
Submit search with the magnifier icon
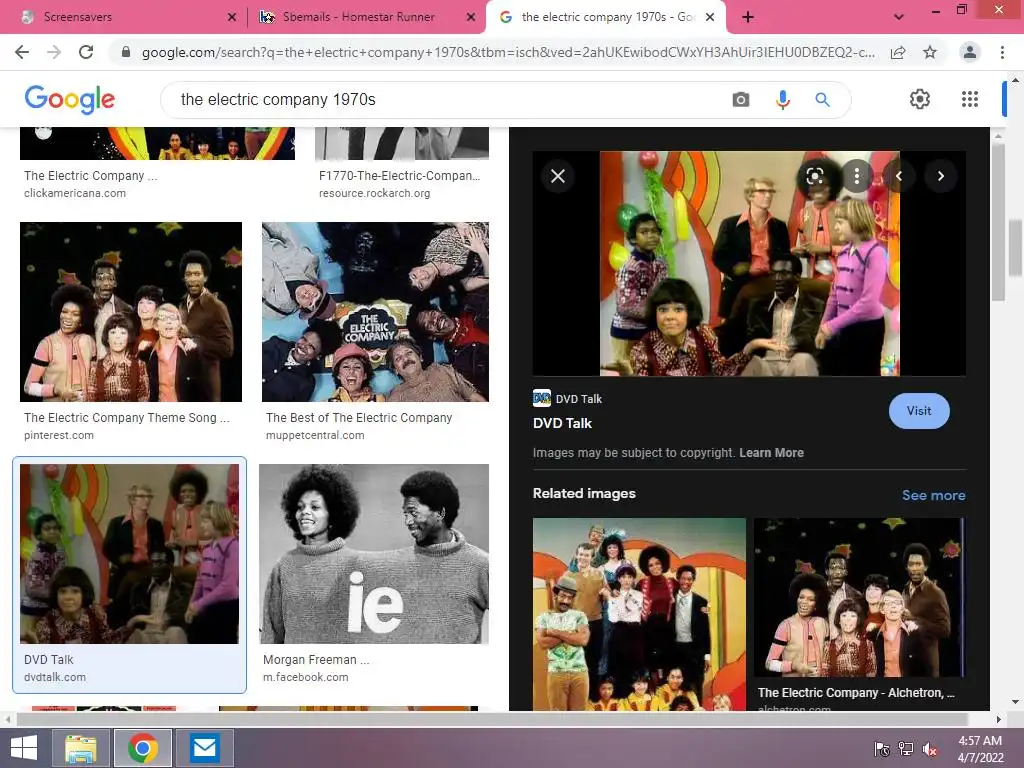[822, 99]
